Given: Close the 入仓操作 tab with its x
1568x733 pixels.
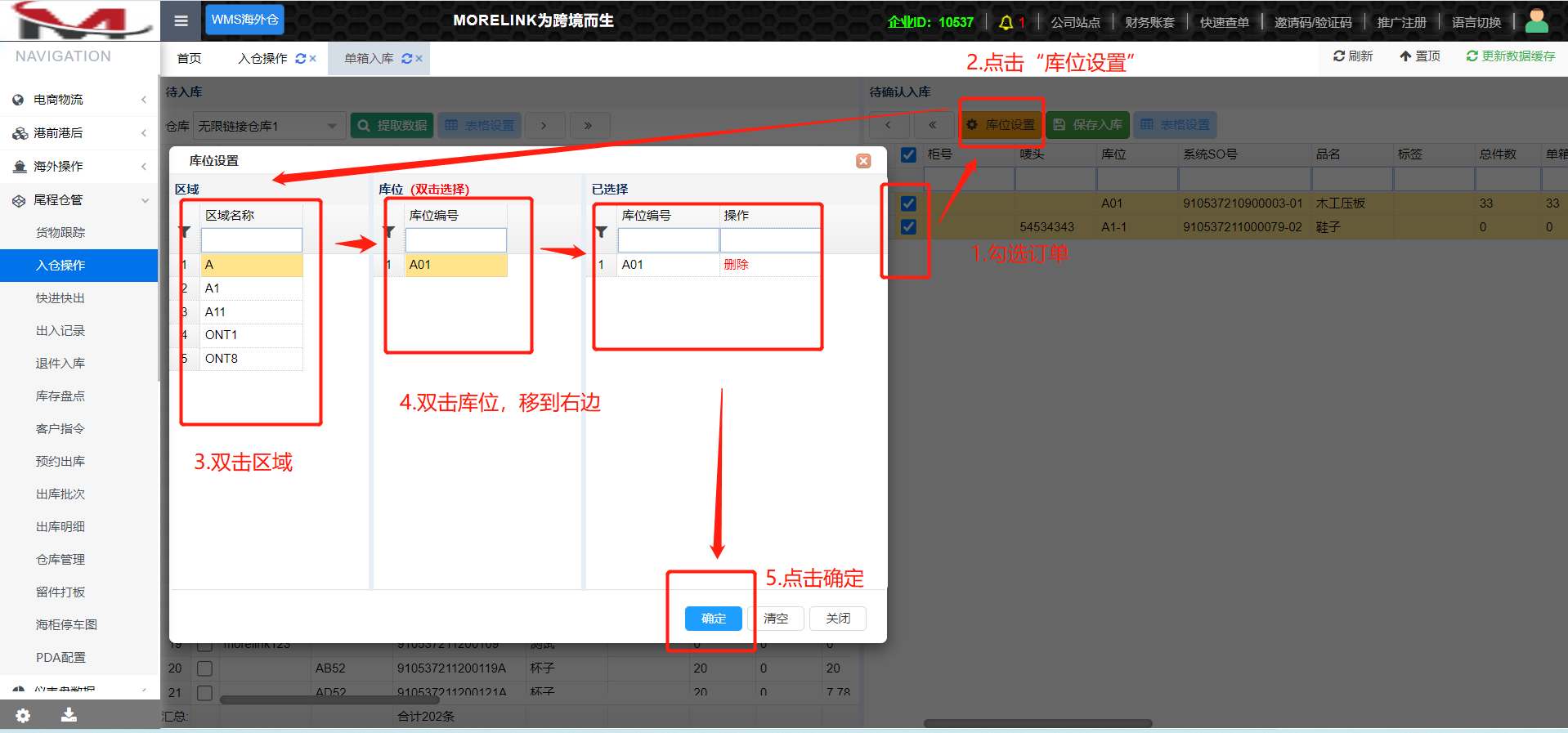Looking at the screenshot, I should tap(313, 59).
